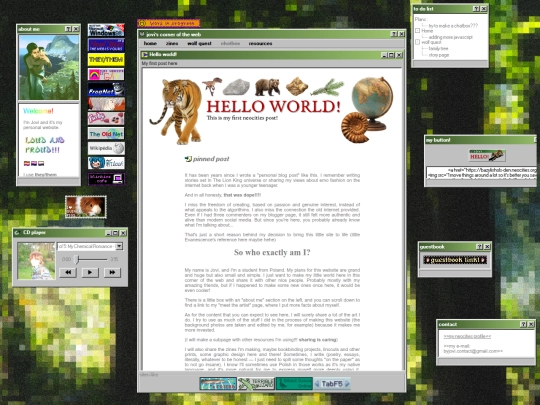Click the Windows 98 badge button
This screenshot has width=540, height=405.
tap(106, 30)
